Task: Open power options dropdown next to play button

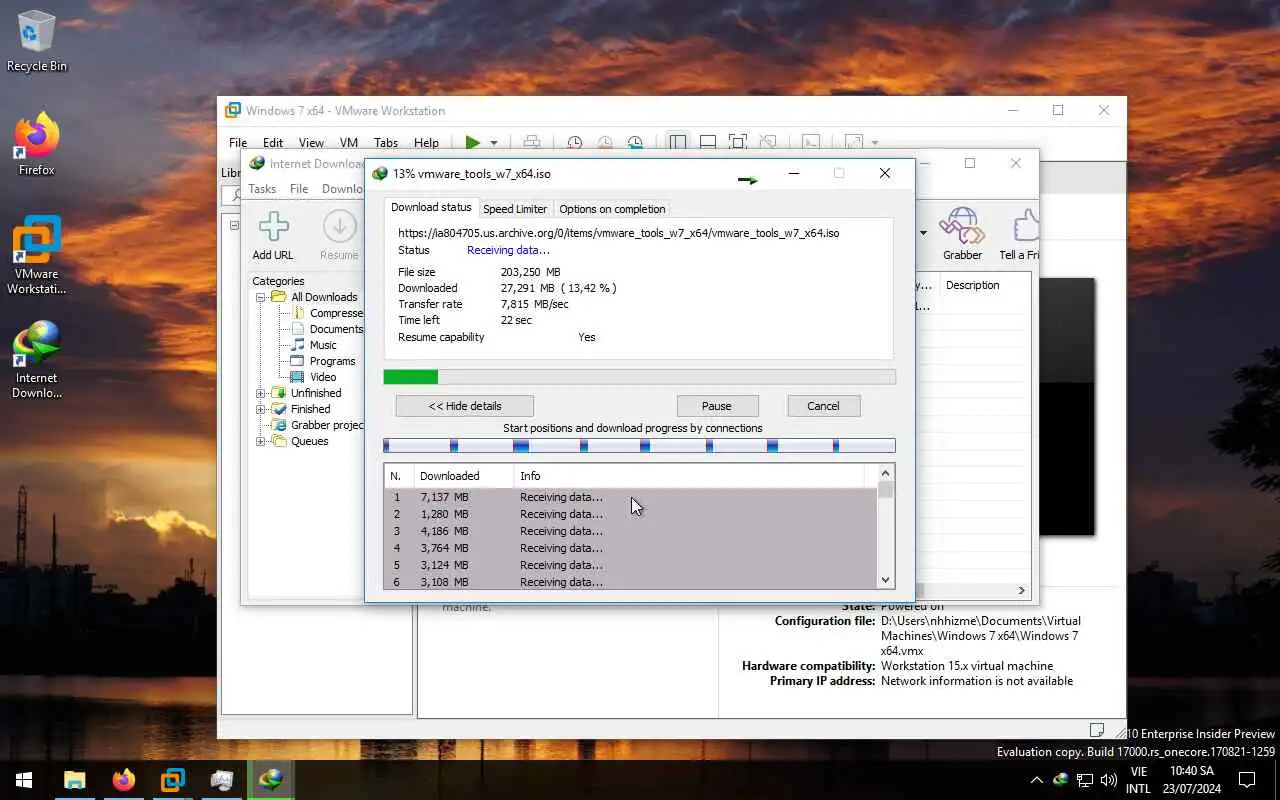Action: point(494,143)
